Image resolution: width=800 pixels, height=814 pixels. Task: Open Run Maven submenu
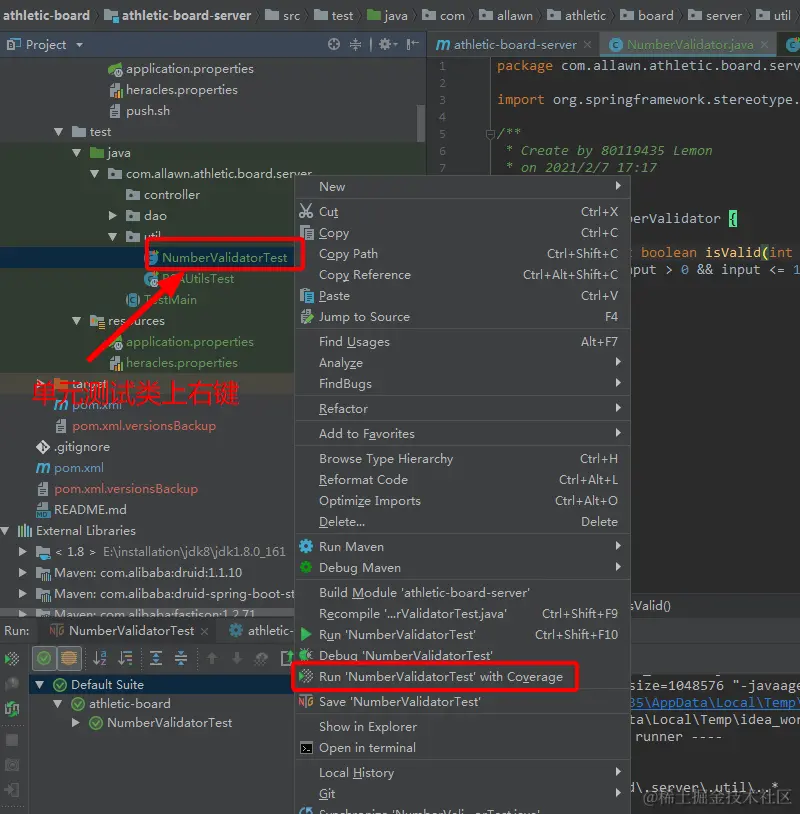click(463, 547)
